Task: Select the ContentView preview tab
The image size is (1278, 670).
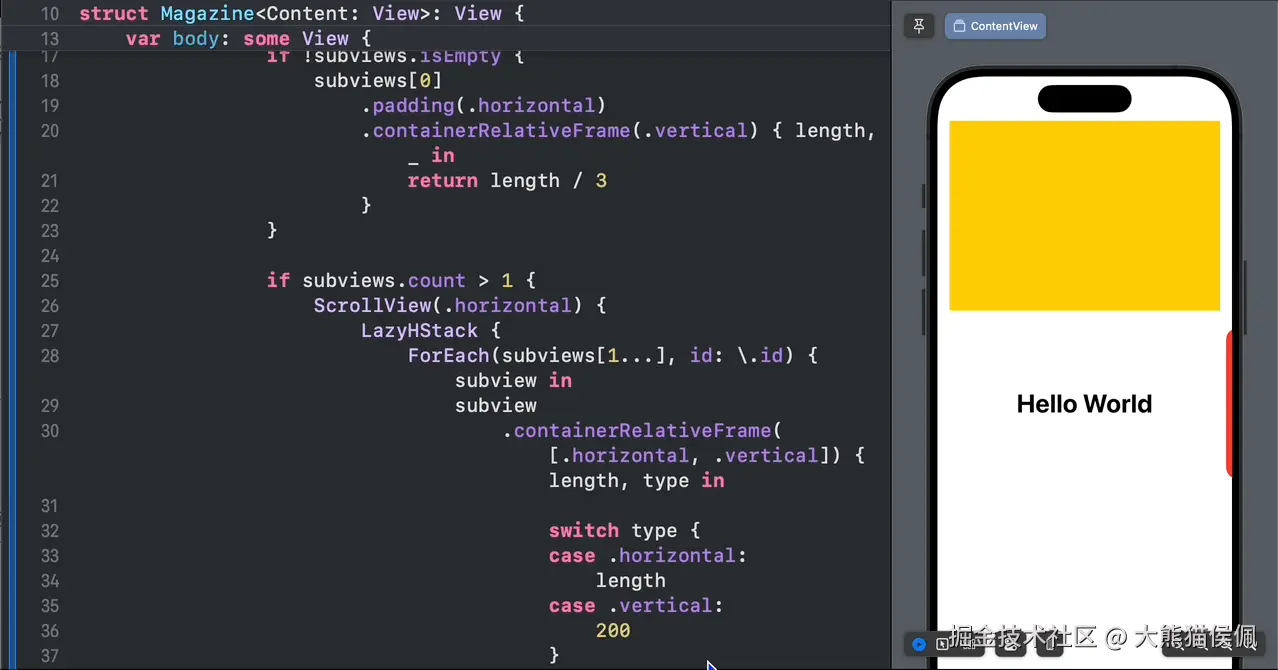Action: [x=995, y=26]
